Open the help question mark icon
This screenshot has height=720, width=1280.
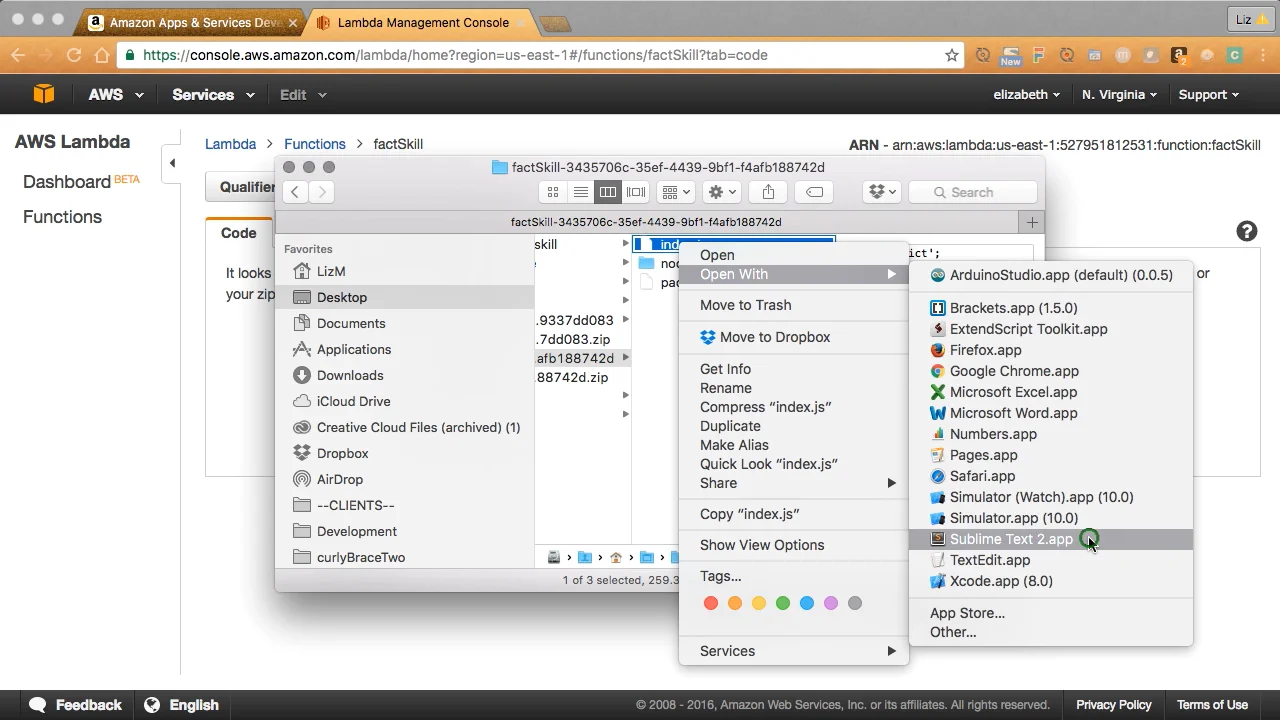[1246, 232]
